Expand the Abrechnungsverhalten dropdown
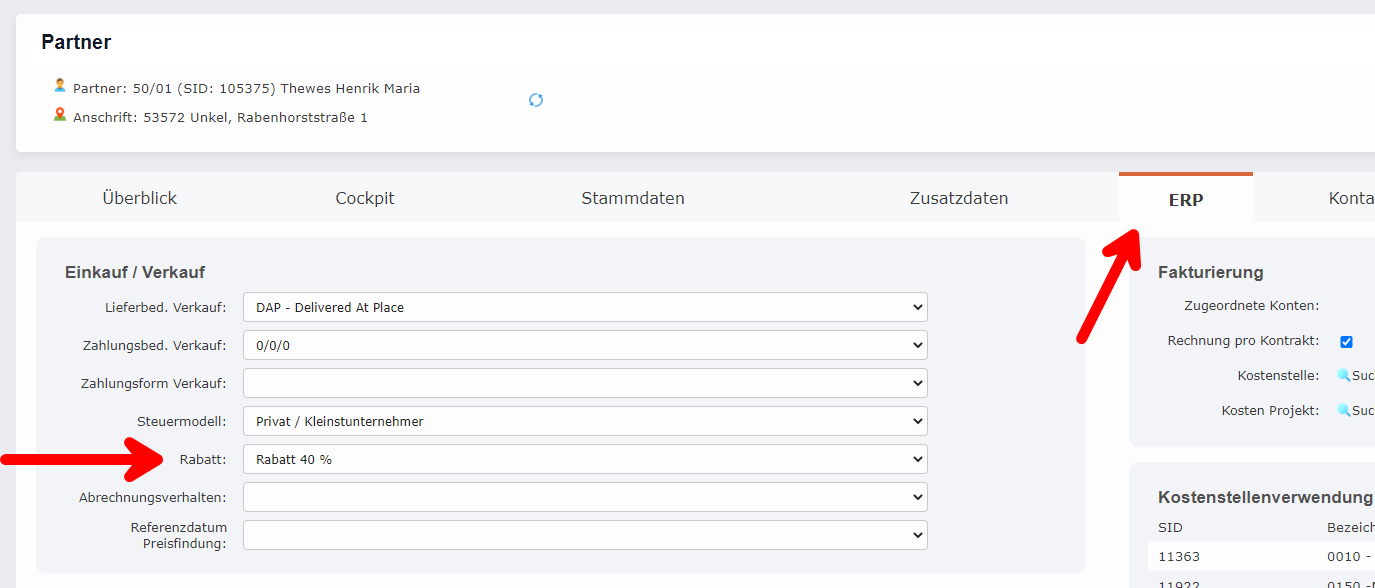The height and width of the screenshot is (588, 1375). click(x=585, y=497)
